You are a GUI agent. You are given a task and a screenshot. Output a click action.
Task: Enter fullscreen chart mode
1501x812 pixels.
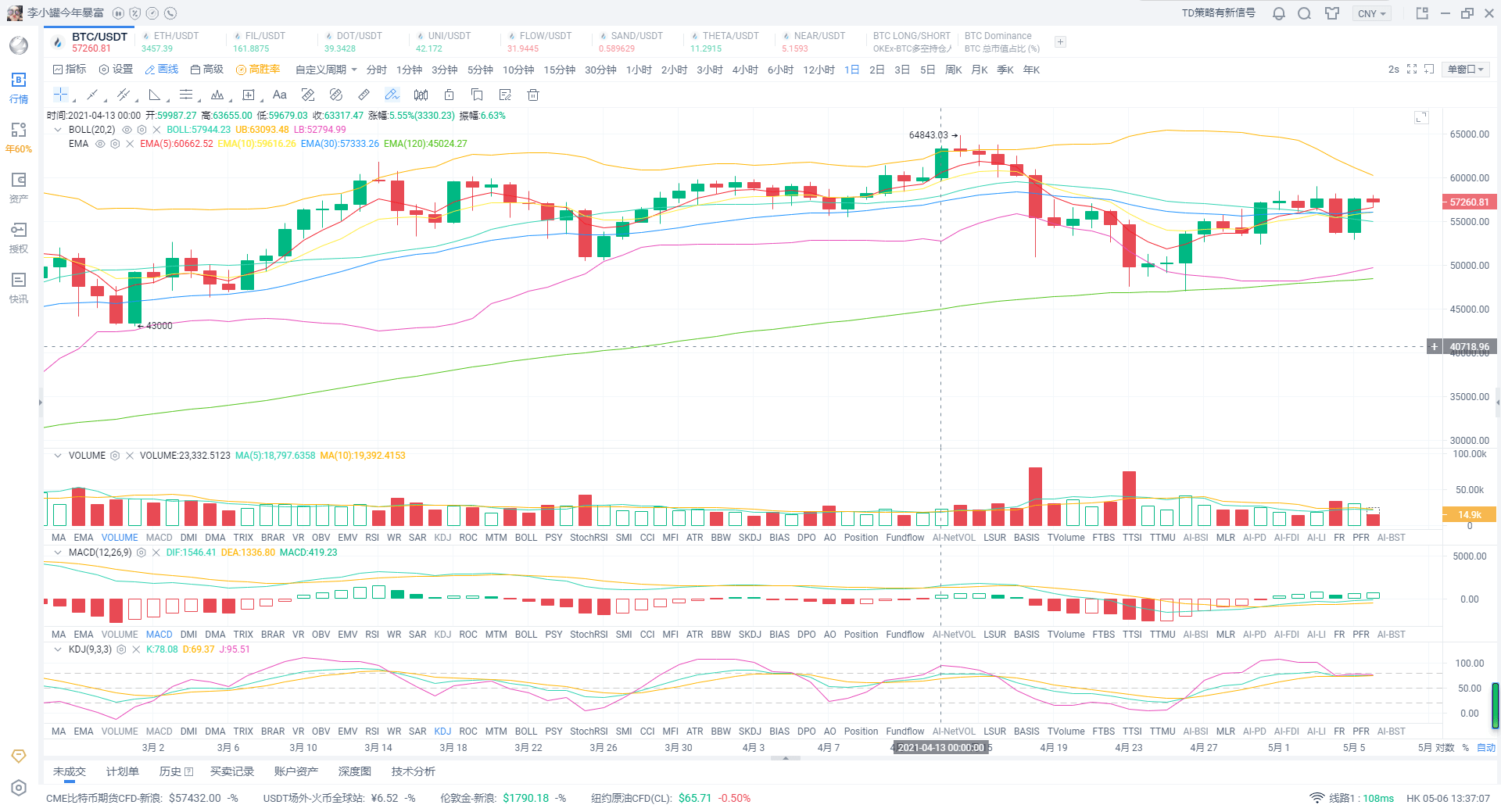(1412, 70)
